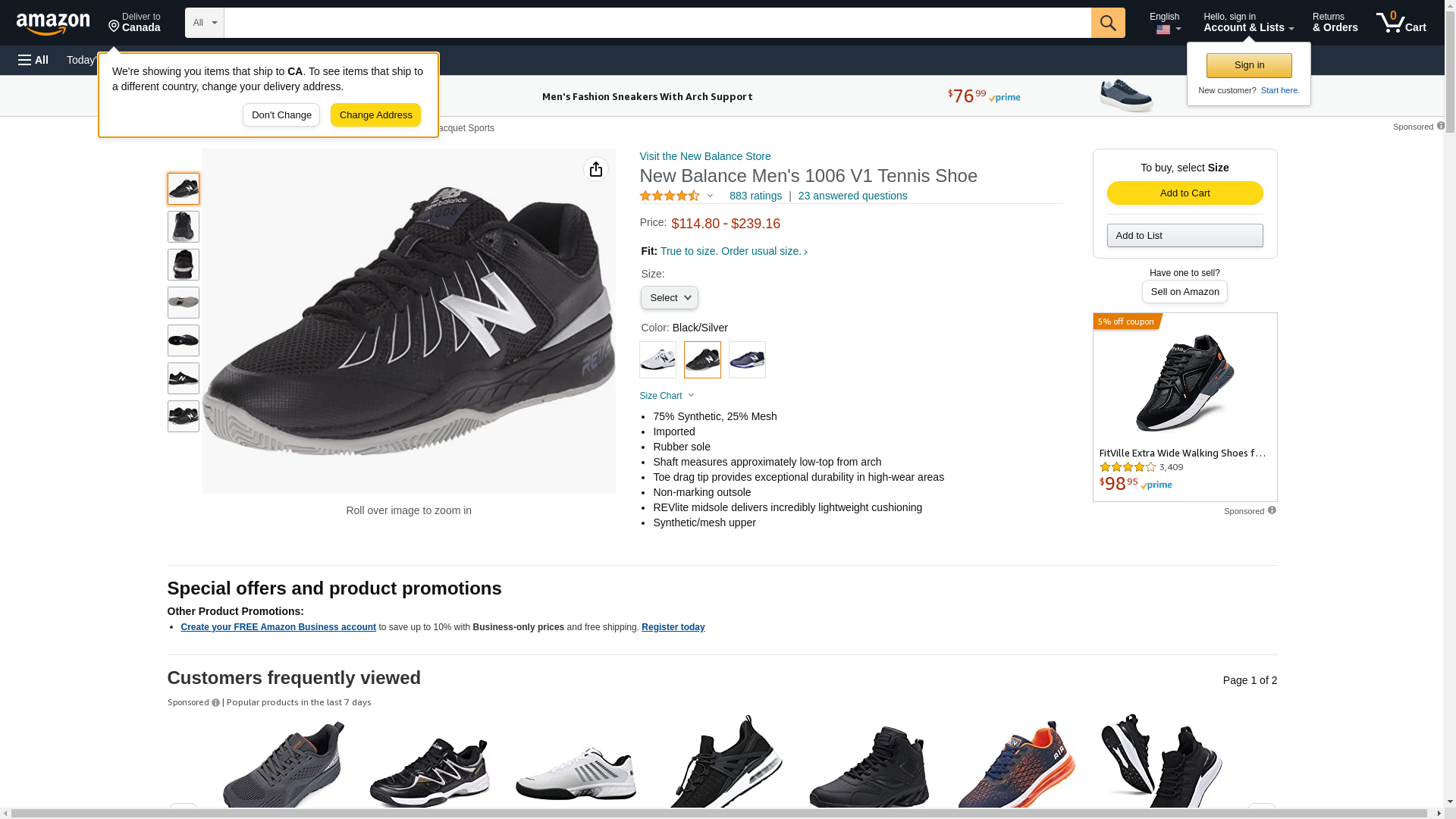The height and width of the screenshot is (819, 1456).
Task: Open the English language selector
Action: (1165, 23)
